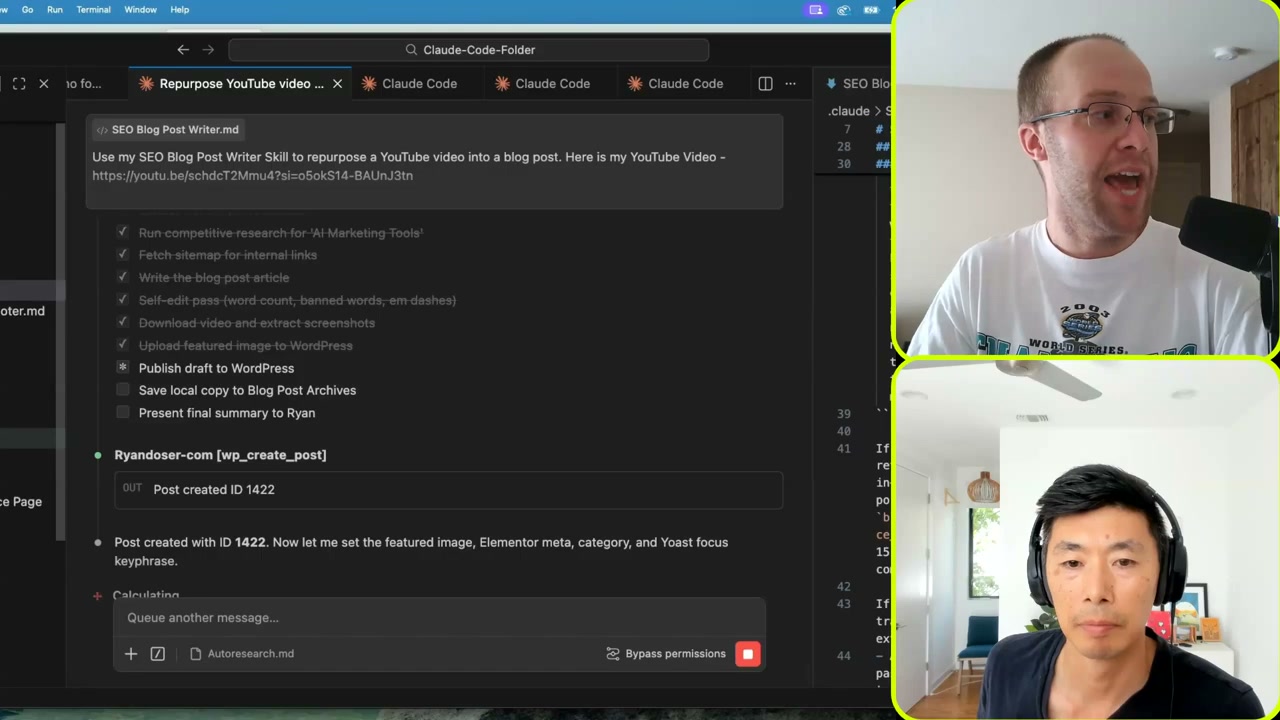The width and height of the screenshot is (1280, 720).
Task: Open the Run menu
Action: [x=55, y=10]
